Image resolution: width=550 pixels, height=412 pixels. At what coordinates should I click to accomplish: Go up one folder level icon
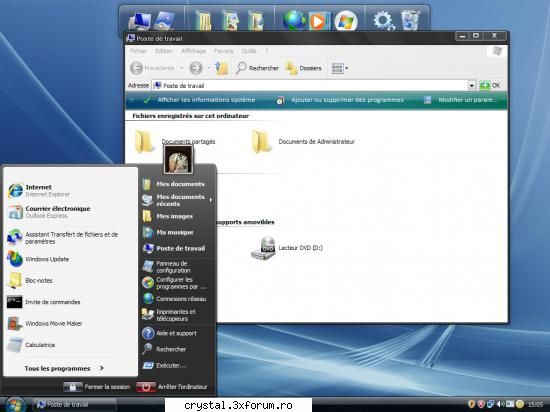pos(221,68)
